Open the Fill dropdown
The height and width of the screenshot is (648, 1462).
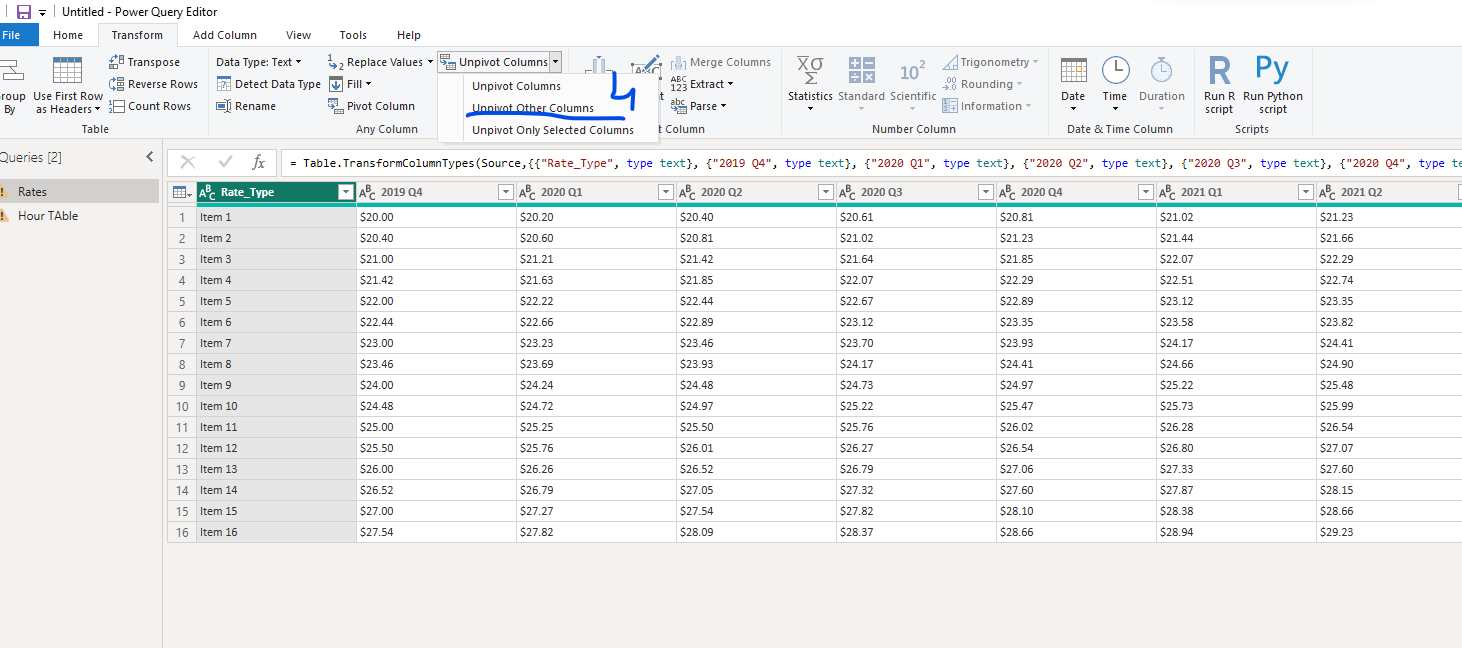(350, 84)
